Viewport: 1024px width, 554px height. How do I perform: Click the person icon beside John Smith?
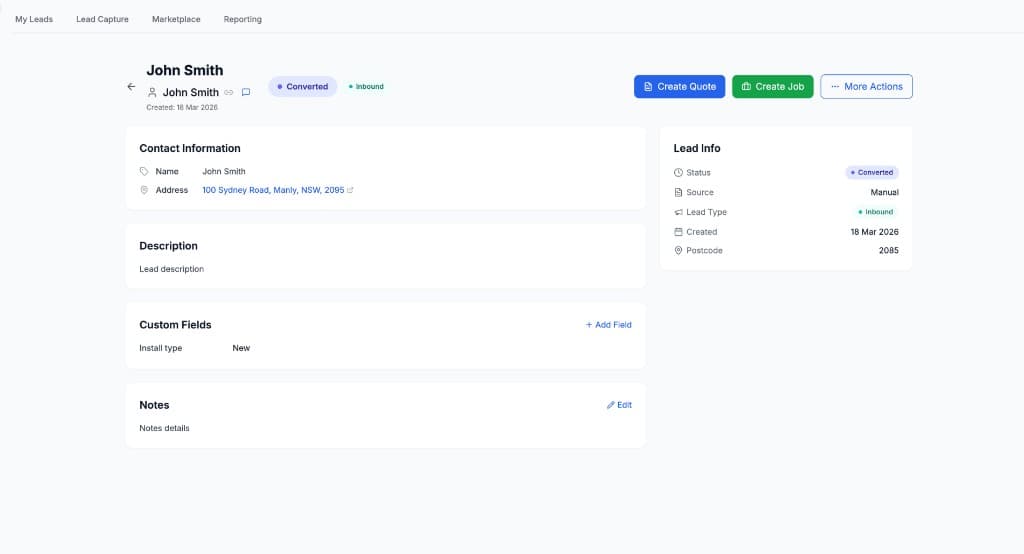[152, 92]
